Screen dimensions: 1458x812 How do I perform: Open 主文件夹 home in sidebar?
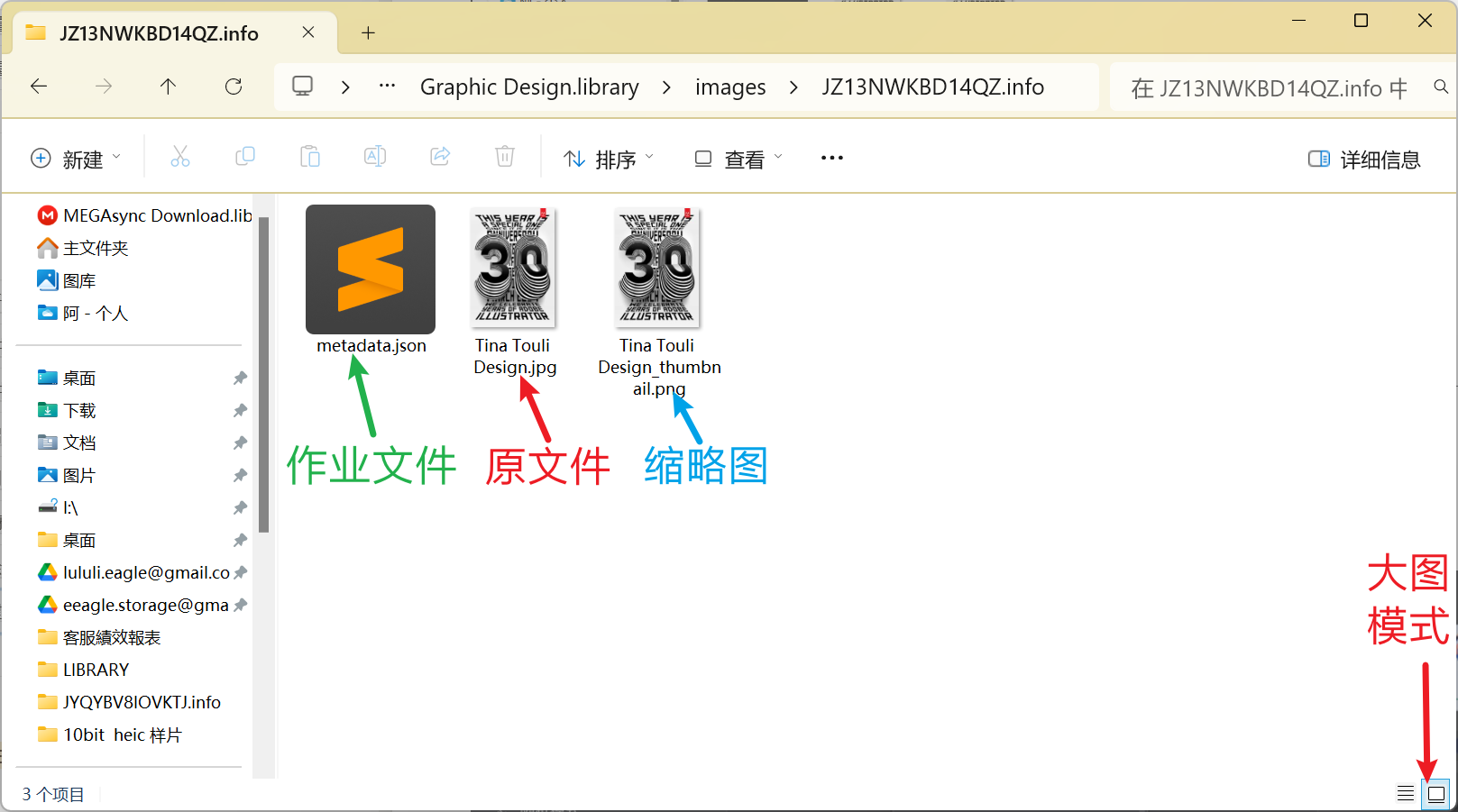83,248
